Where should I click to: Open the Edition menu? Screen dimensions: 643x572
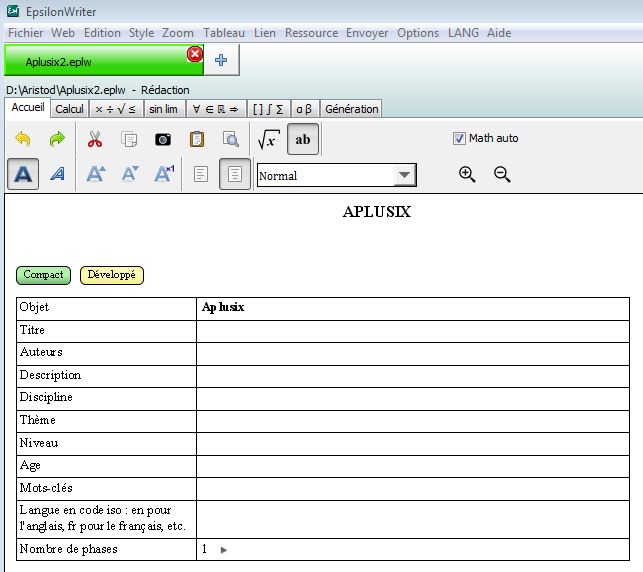(x=102, y=33)
